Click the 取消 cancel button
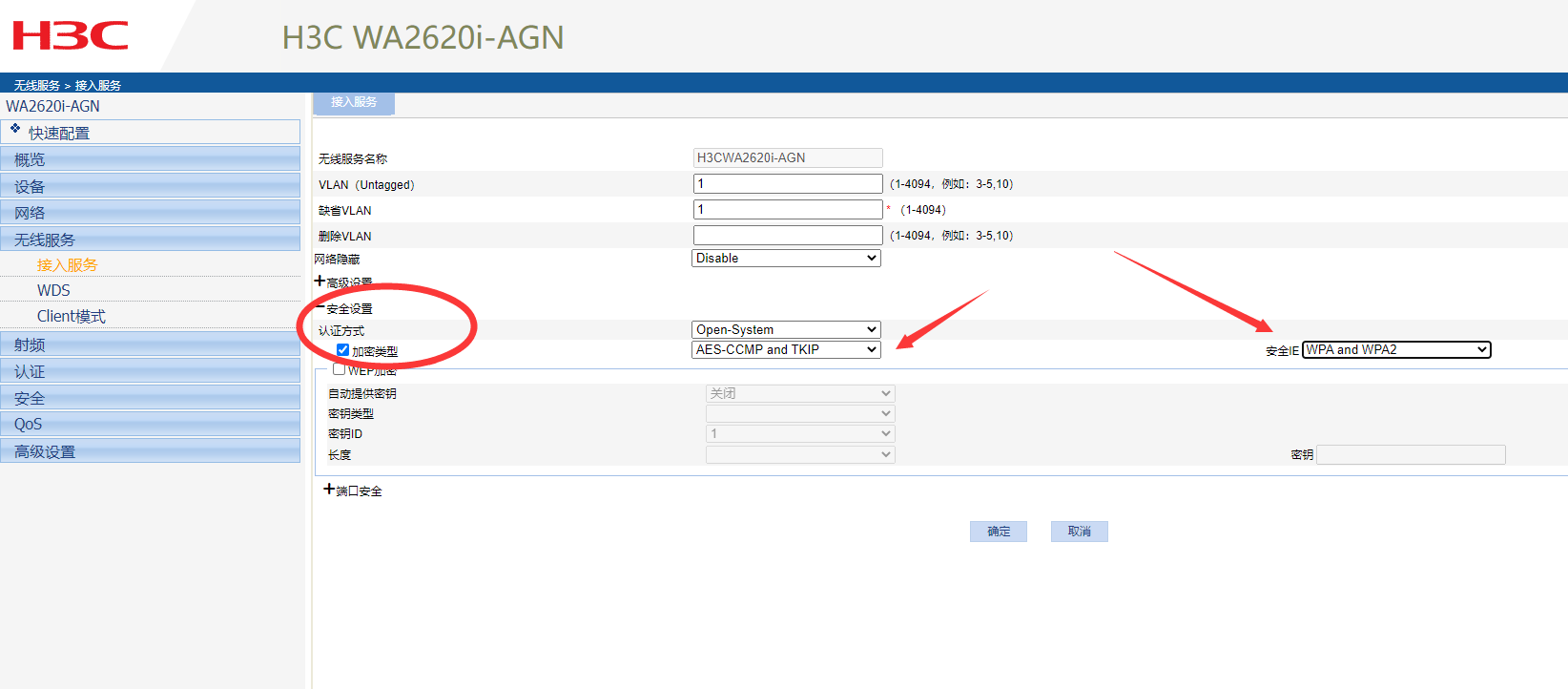The width and height of the screenshot is (1568, 689). tap(1079, 532)
